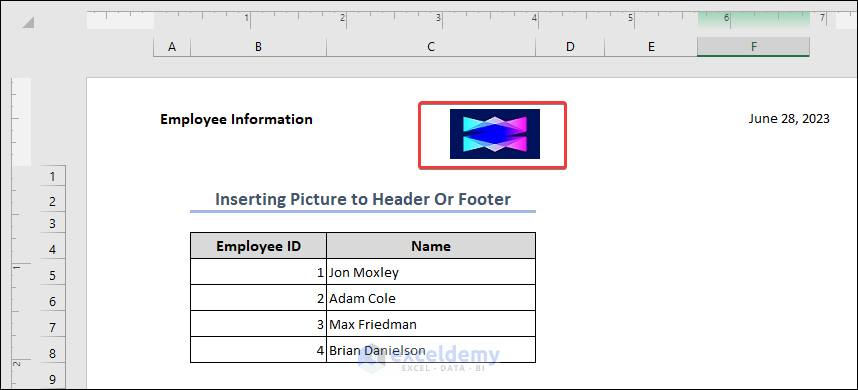Select row 1 header
Viewport: 858px width, 390px height.
click(x=53, y=176)
